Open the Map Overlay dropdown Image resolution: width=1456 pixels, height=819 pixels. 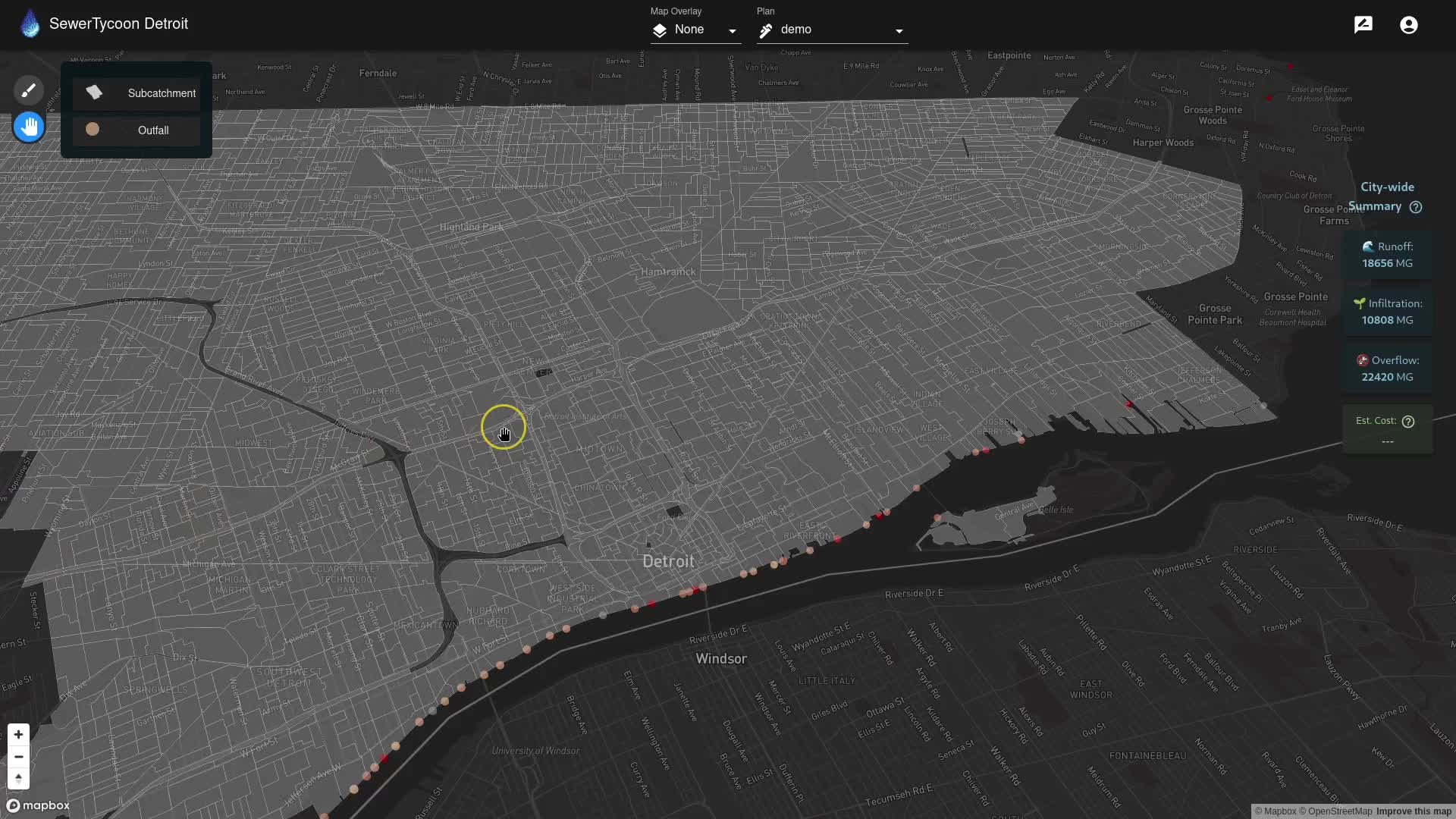tap(695, 30)
